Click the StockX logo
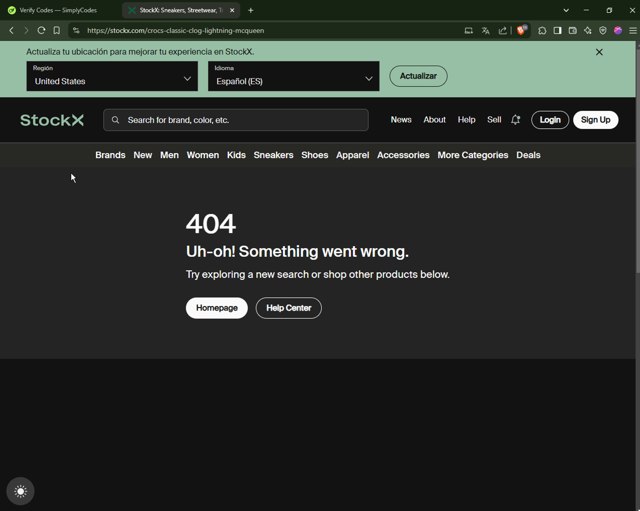 (x=52, y=120)
